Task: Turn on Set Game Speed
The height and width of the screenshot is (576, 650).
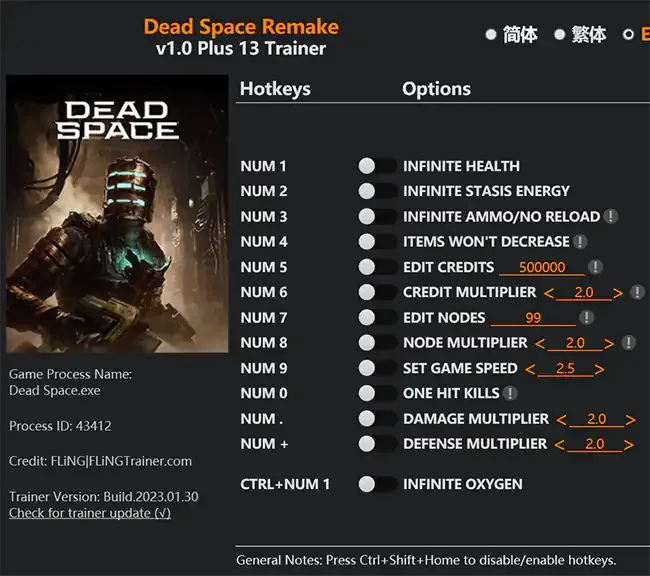Action: click(377, 368)
